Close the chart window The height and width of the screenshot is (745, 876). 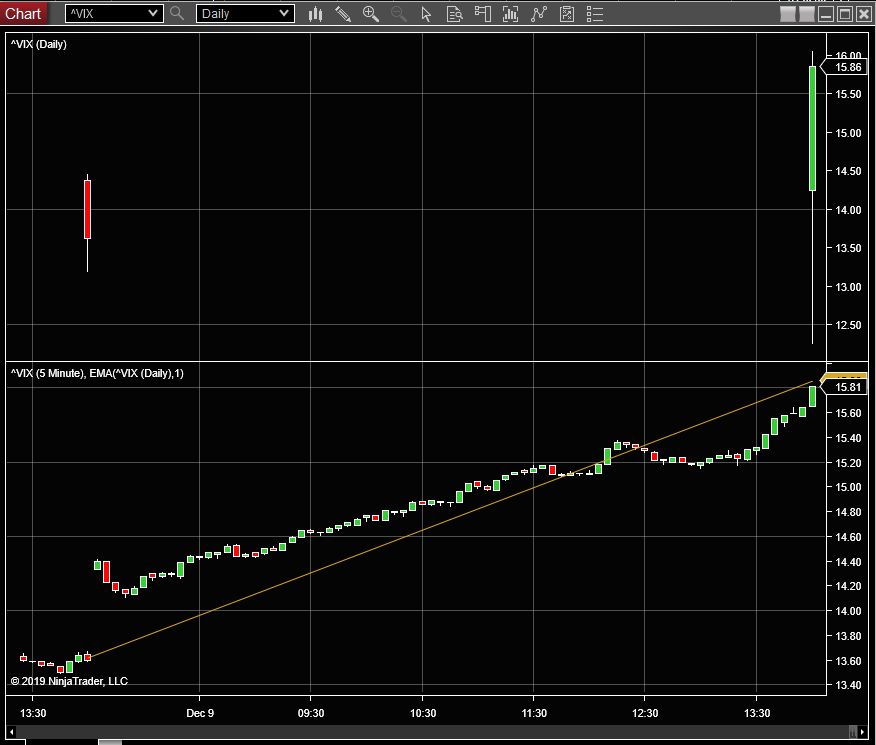point(864,14)
